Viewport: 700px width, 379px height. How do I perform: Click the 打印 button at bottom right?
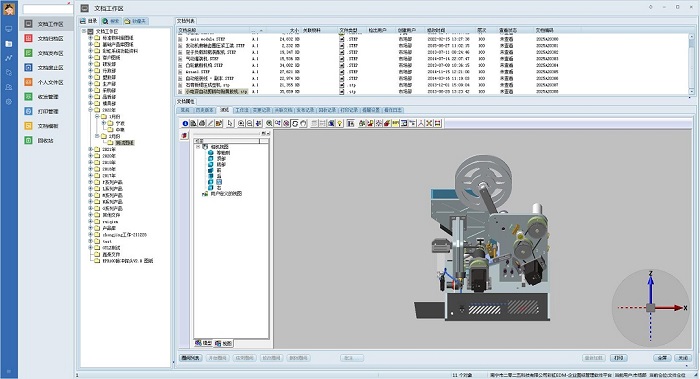[x=618, y=358]
